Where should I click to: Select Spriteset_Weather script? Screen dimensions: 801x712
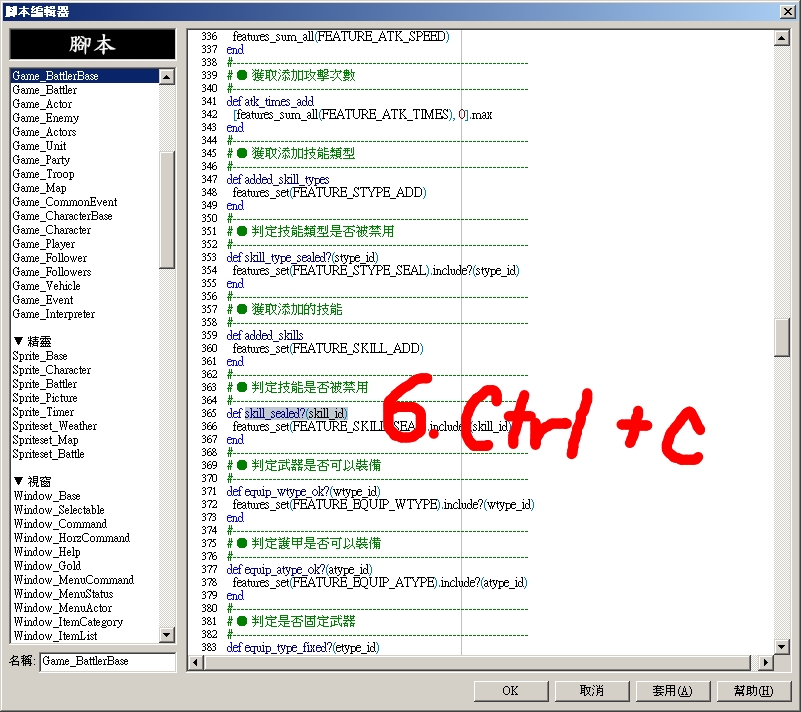[x=55, y=426]
